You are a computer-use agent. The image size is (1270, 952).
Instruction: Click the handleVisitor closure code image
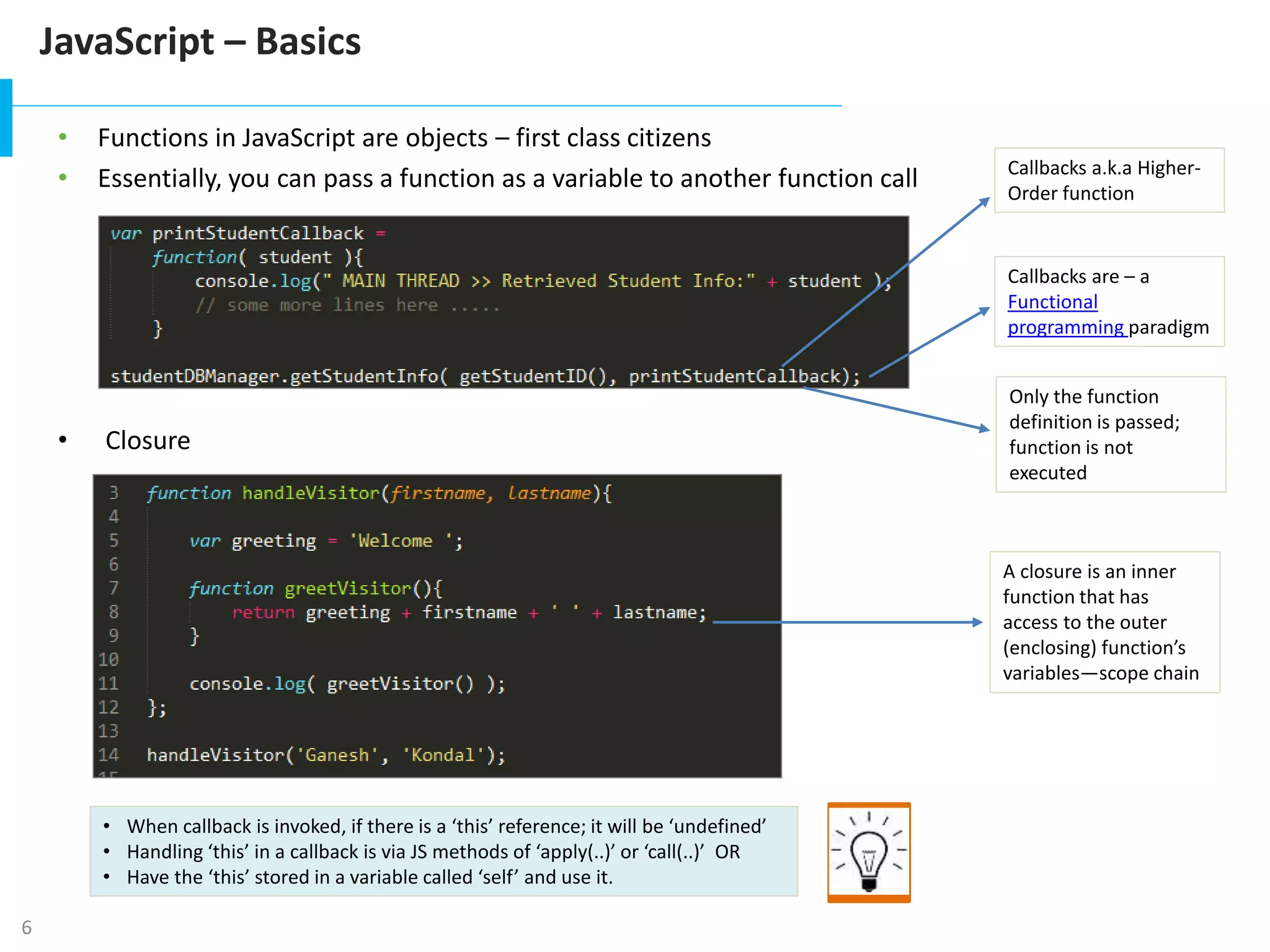437,625
